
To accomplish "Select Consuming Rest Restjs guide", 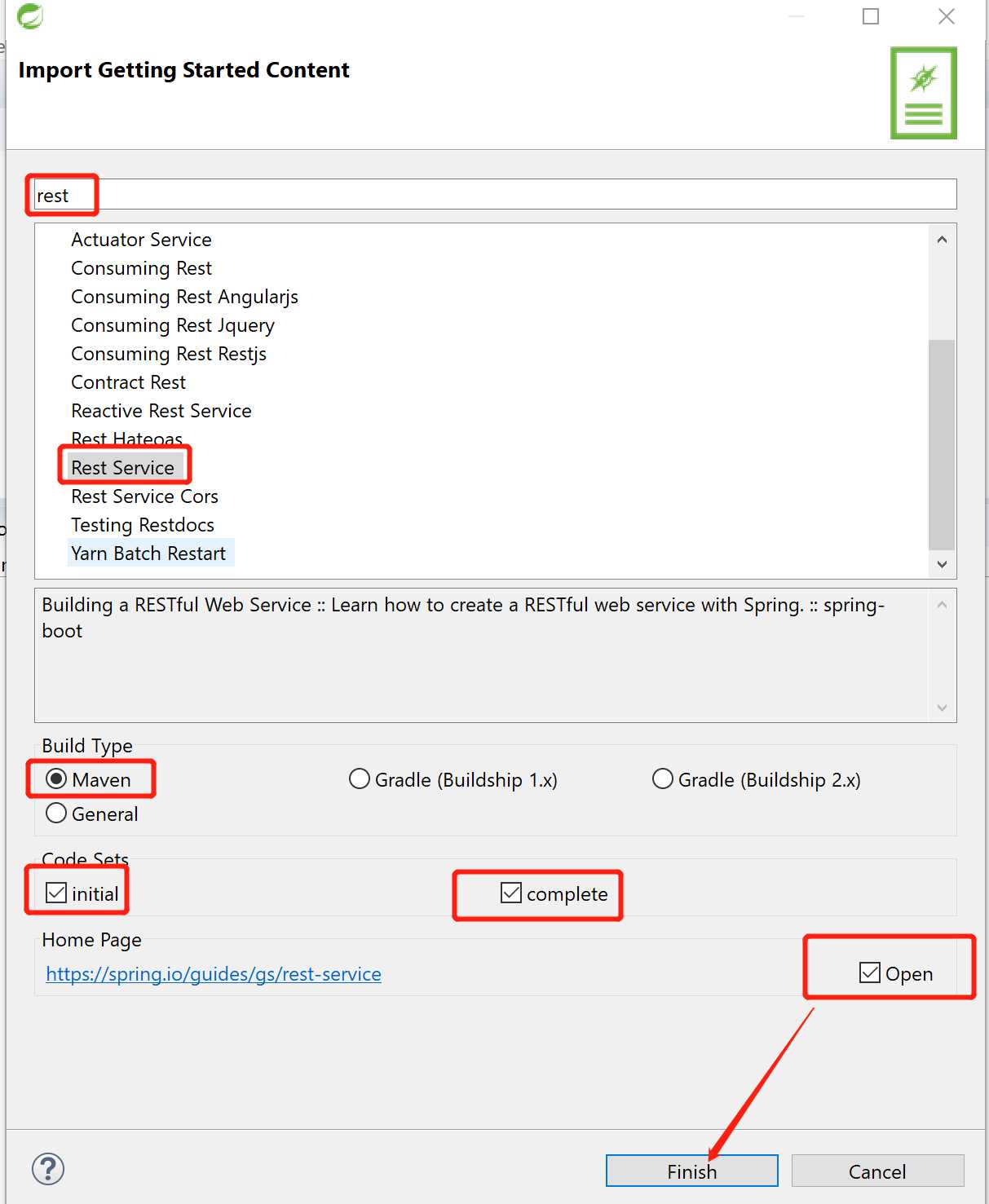I will pyautogui.click(x=169, y=354).
